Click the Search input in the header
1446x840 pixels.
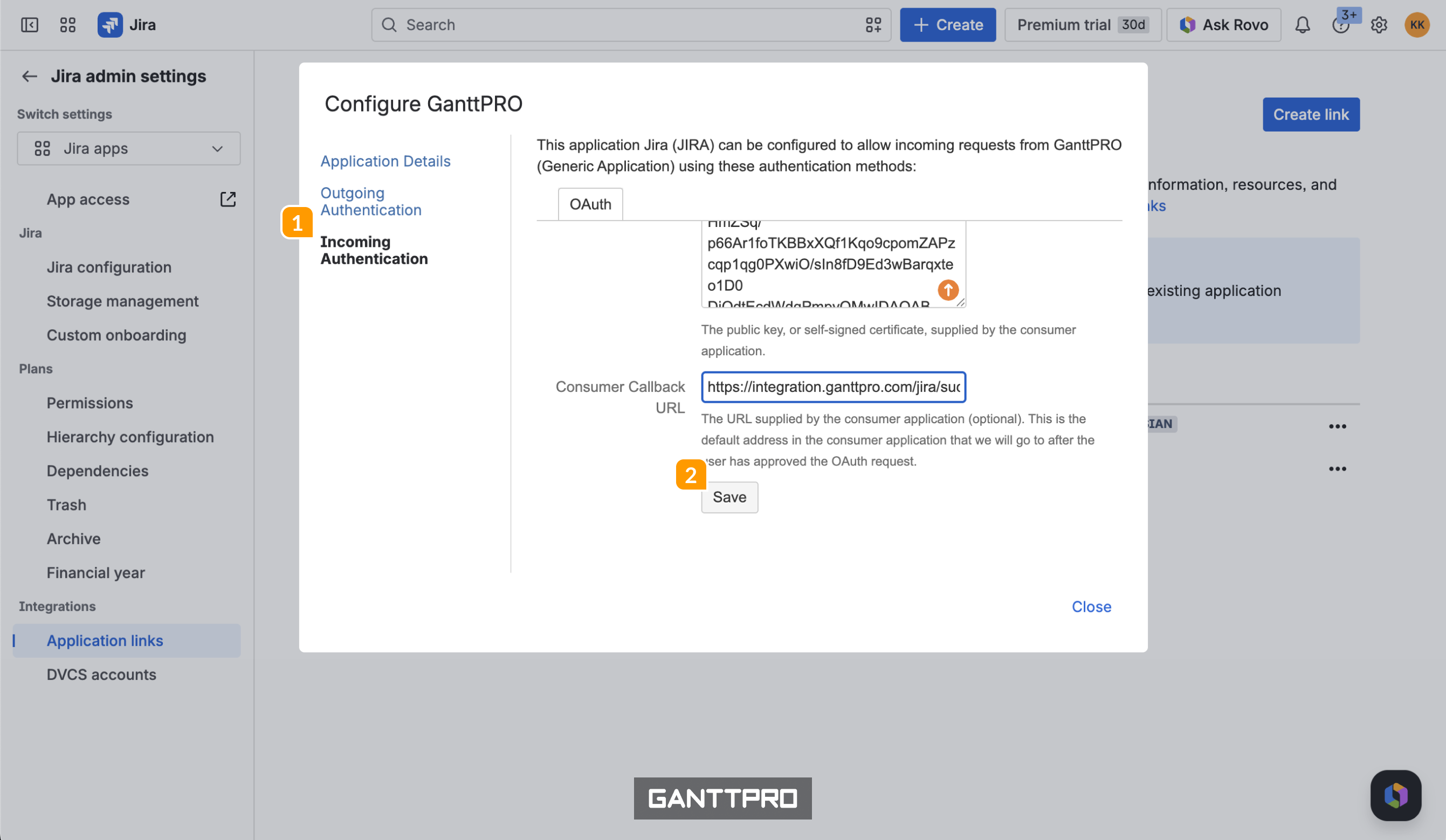click(631, 25)
